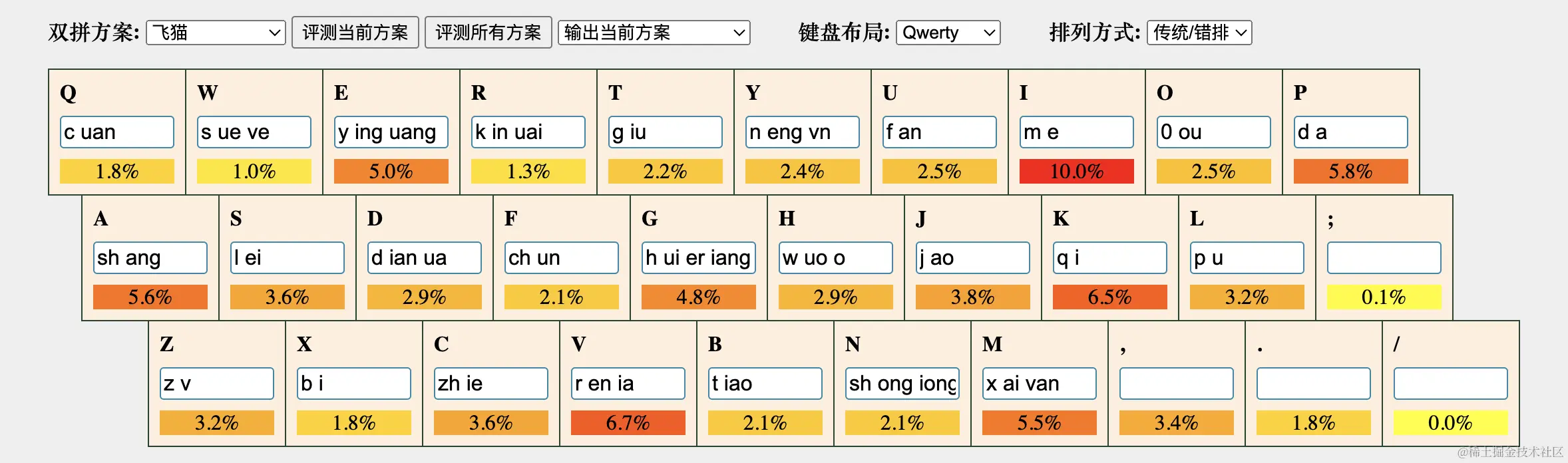Click the H key letter label

click(787, 218)
